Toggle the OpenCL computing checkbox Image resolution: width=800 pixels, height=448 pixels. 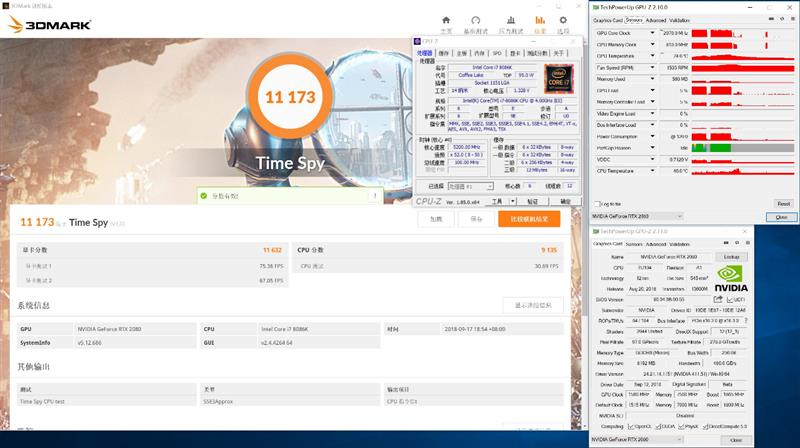[631, 426]
